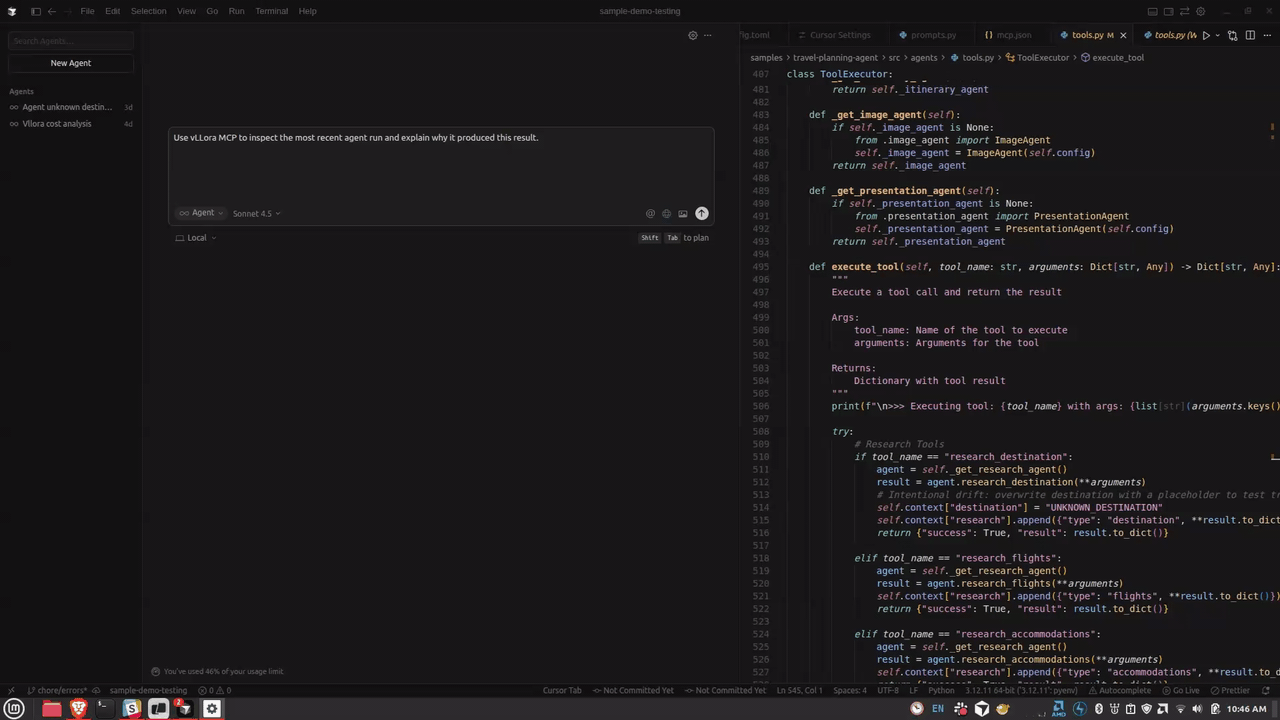
Task: Open the Terminal menu
Action: (271, 11)
